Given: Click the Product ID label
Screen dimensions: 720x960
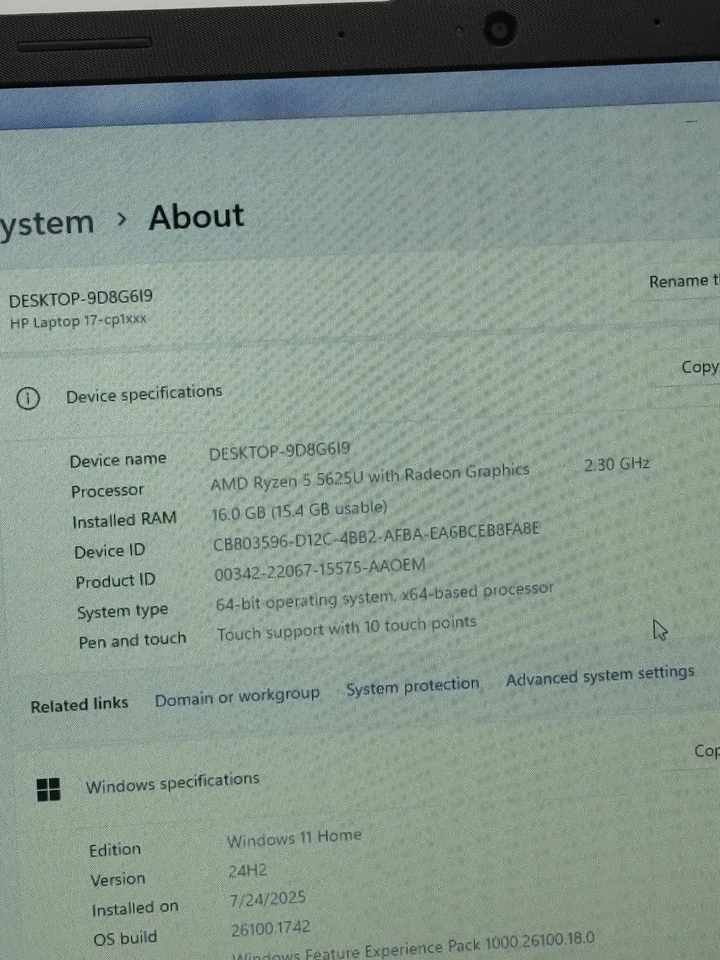Looking at the screenshot, I should pos(115,581).
